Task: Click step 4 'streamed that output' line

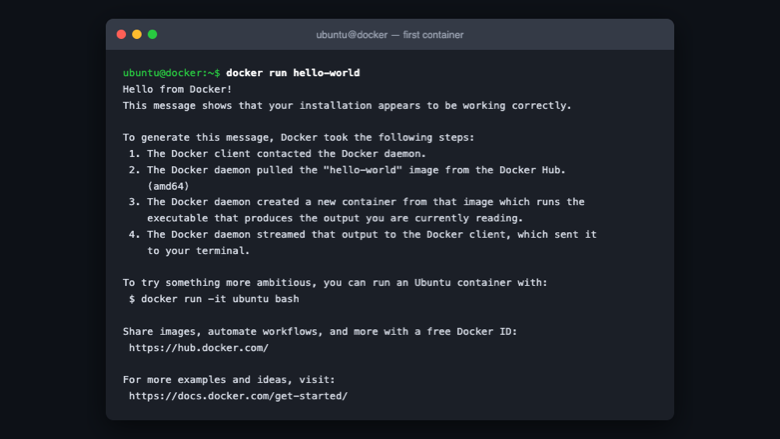Action: coord(363,235)
